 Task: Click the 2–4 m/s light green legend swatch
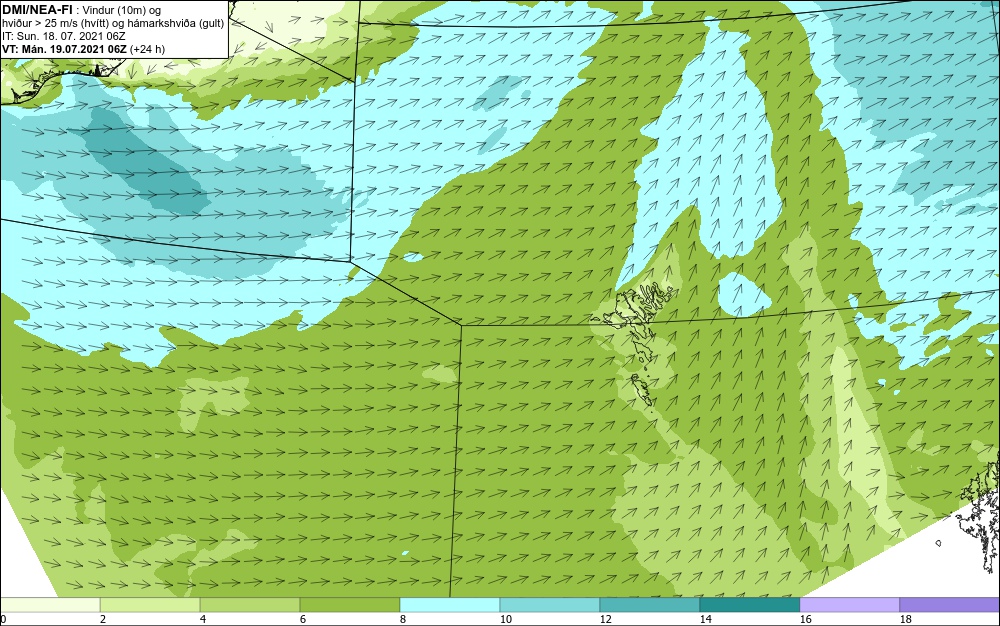pos(151,605)
